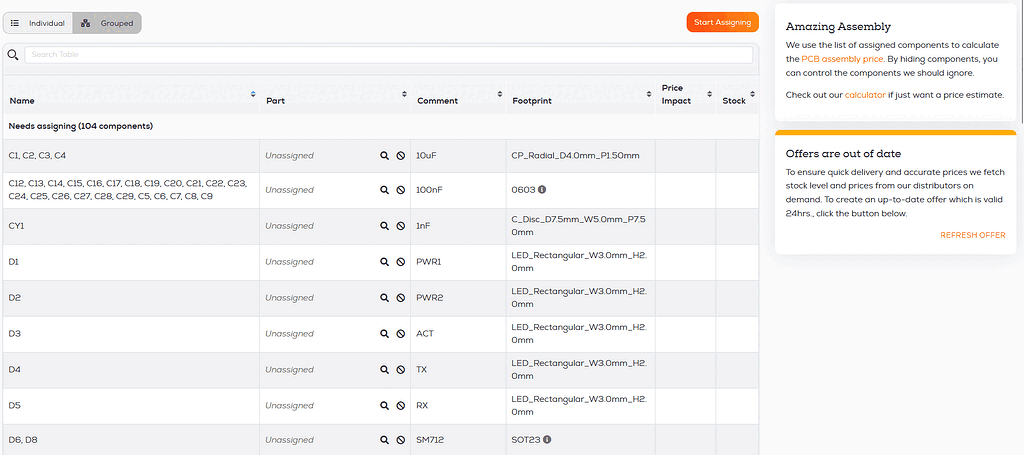Image resolution: width=1024 pixels, height=455 pixels.
Task: Switch to Grouped view mode
Action: click(107, 23)
